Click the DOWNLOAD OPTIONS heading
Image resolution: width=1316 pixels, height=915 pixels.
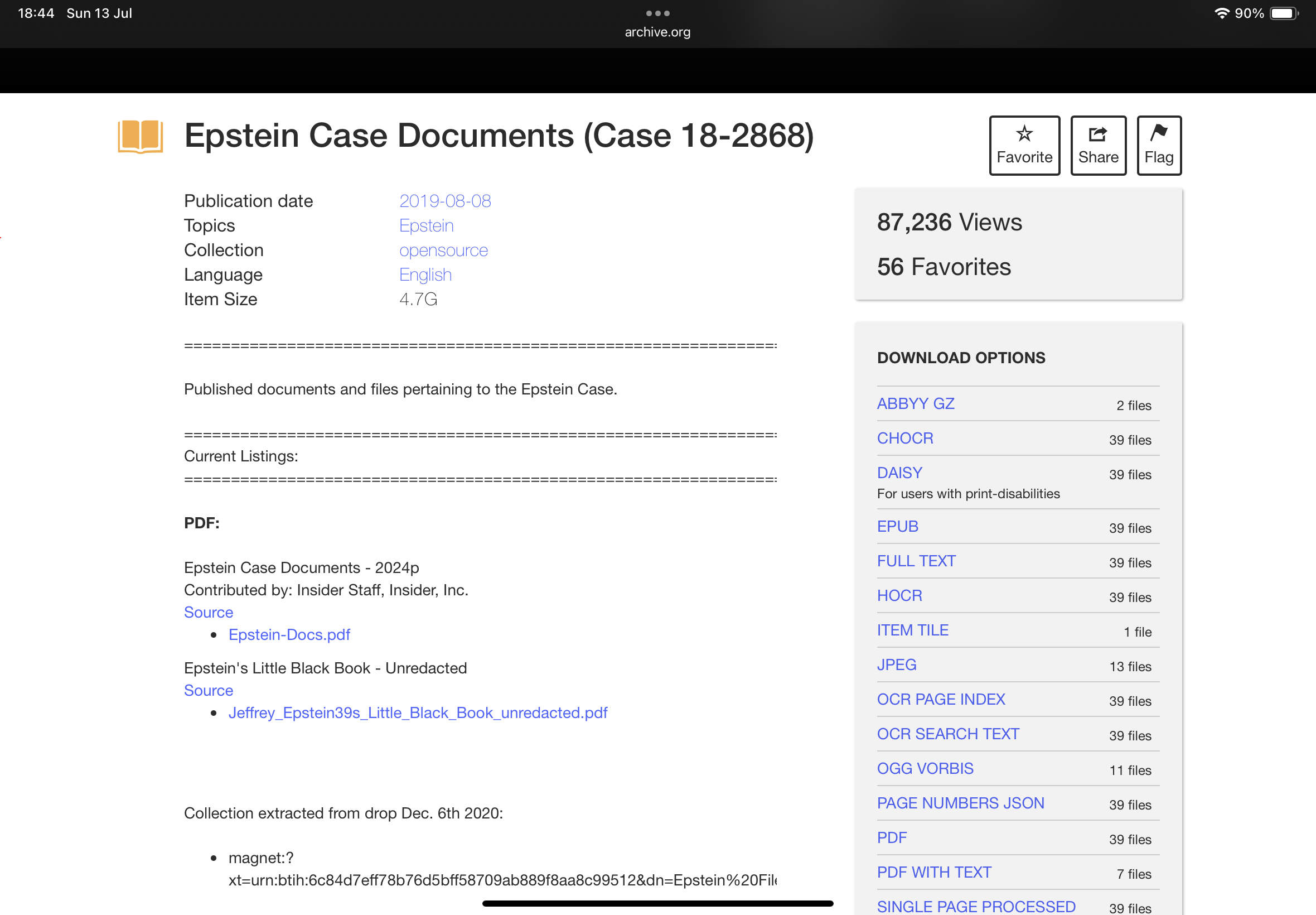[x=961, y=358]
